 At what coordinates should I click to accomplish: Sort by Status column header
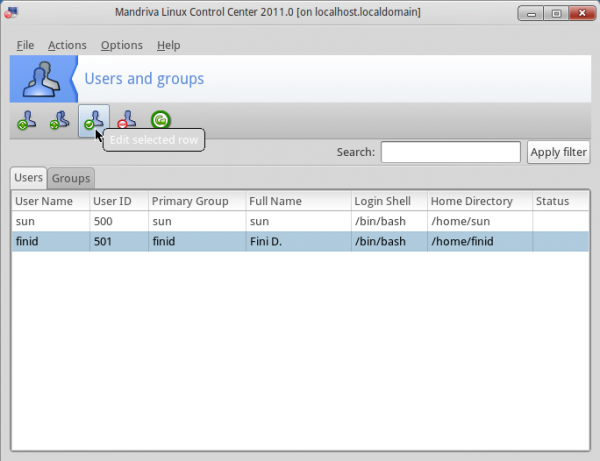pos(561,201)
